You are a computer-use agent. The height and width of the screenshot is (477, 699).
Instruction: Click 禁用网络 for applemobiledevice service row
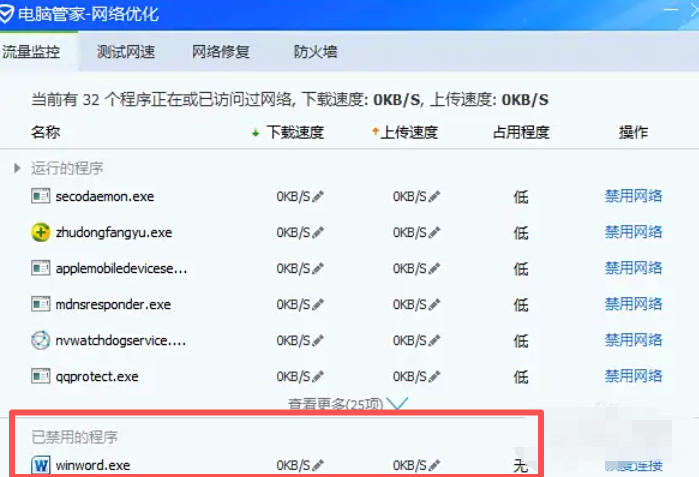(633, 268)
